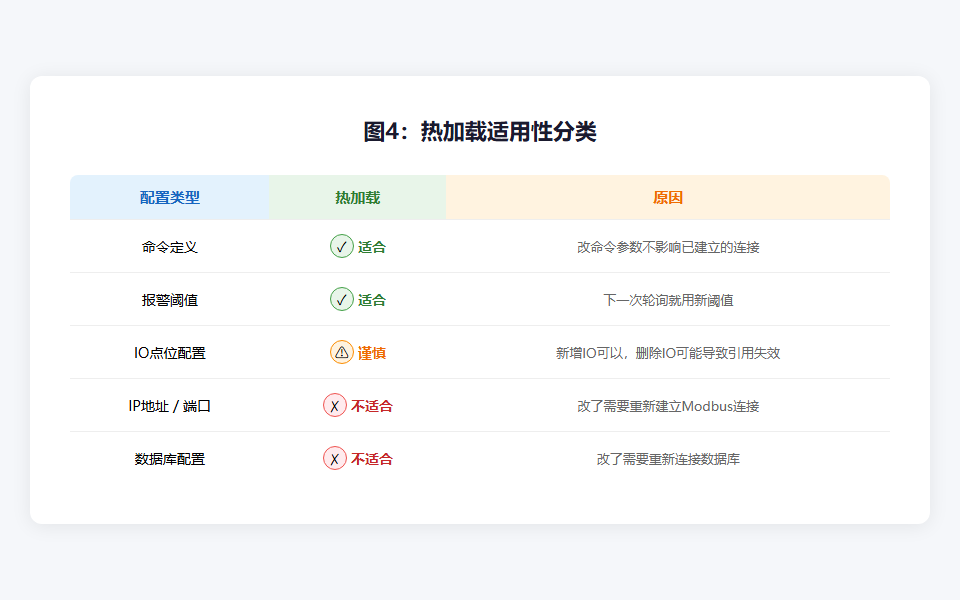The height and width of the screenshot is (600, 960).
Task: Click the IP地址 / 端口 cell
Action: pos(170,406)
